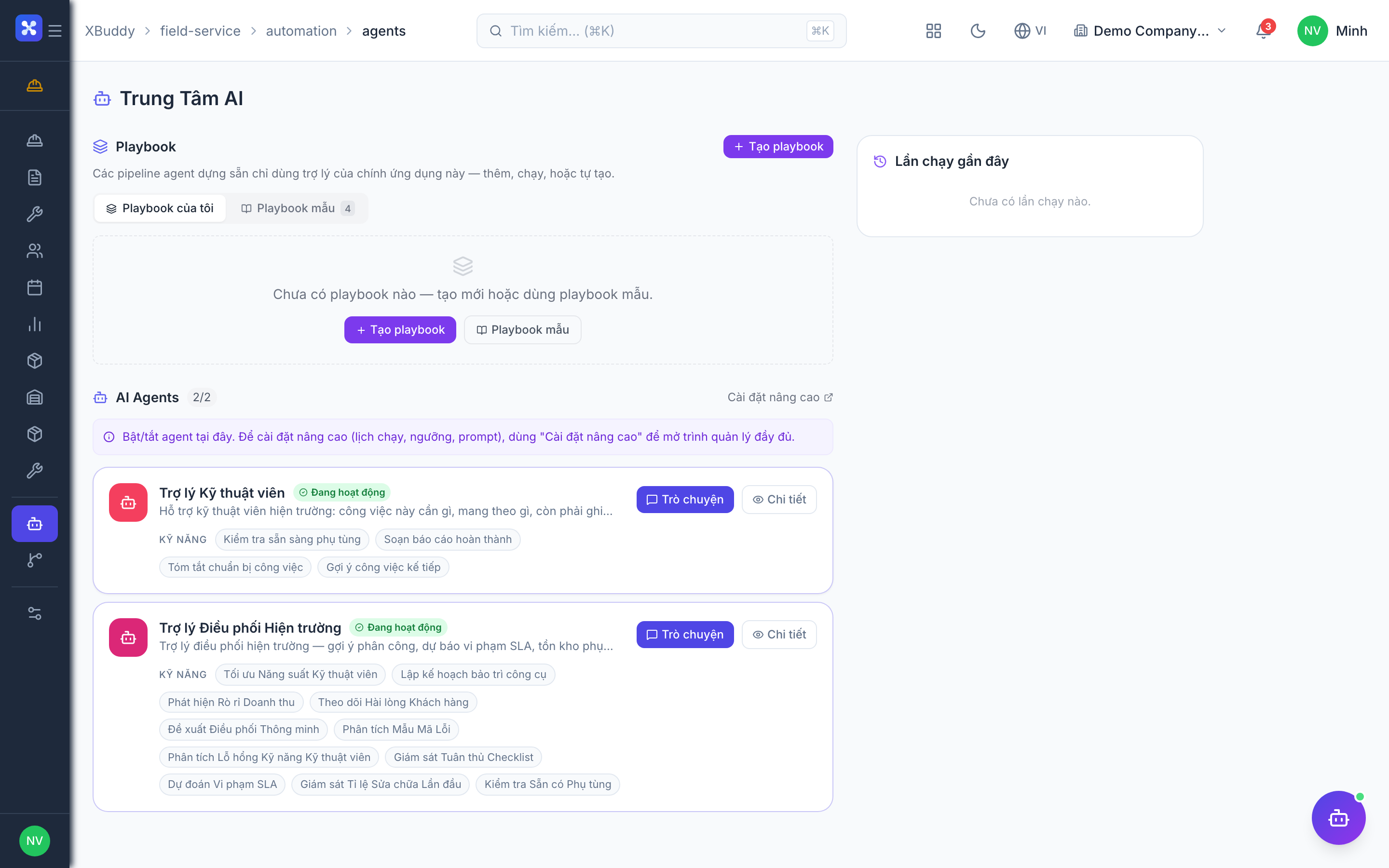
Task: Focus the Tìm kiếm search field
Action: (661, 31)
